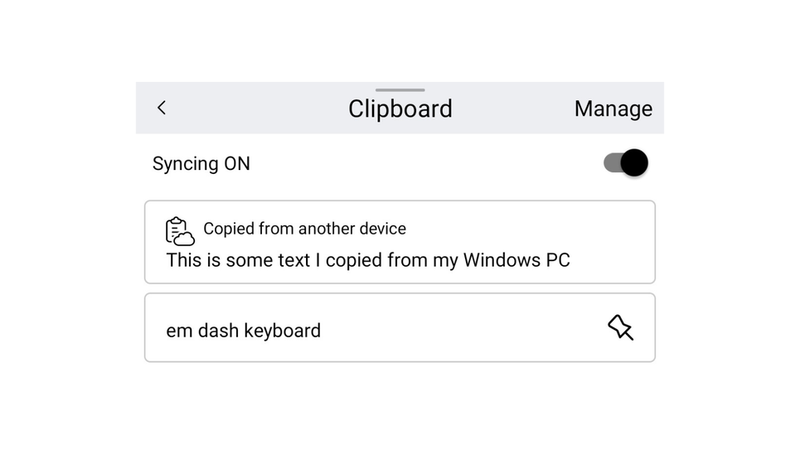The height and width of the screenshot is (450, 800).
Task: Click the gray track of Syncing switch
Action: pyautogui.click(x=611, y=163)
